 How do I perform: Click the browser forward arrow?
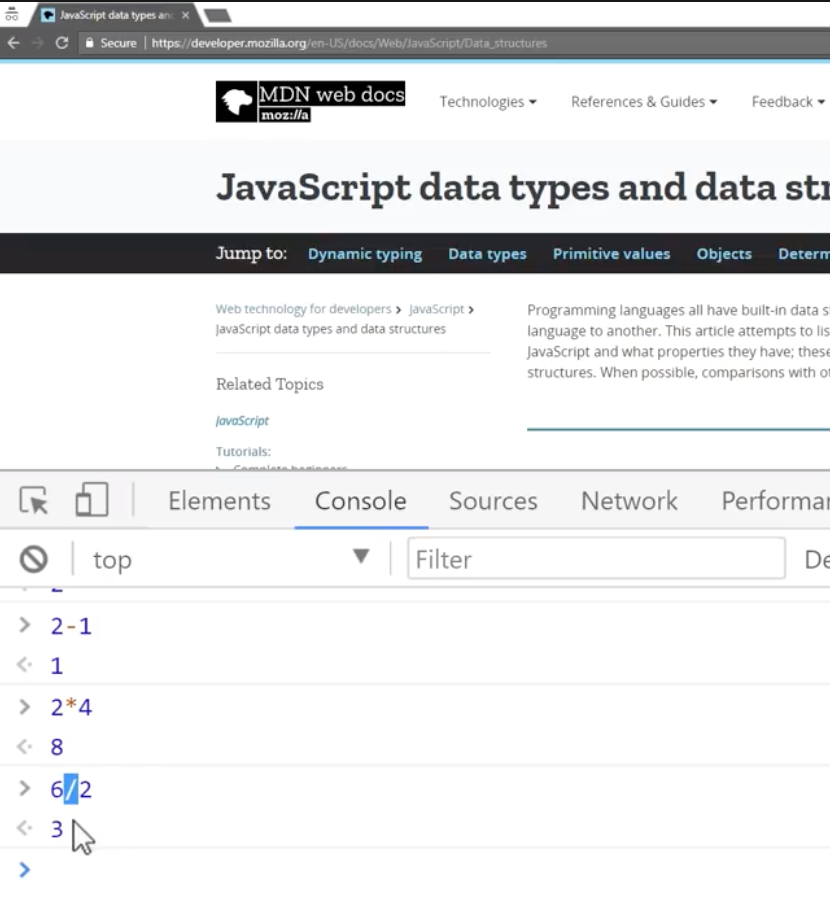[38, 43]
